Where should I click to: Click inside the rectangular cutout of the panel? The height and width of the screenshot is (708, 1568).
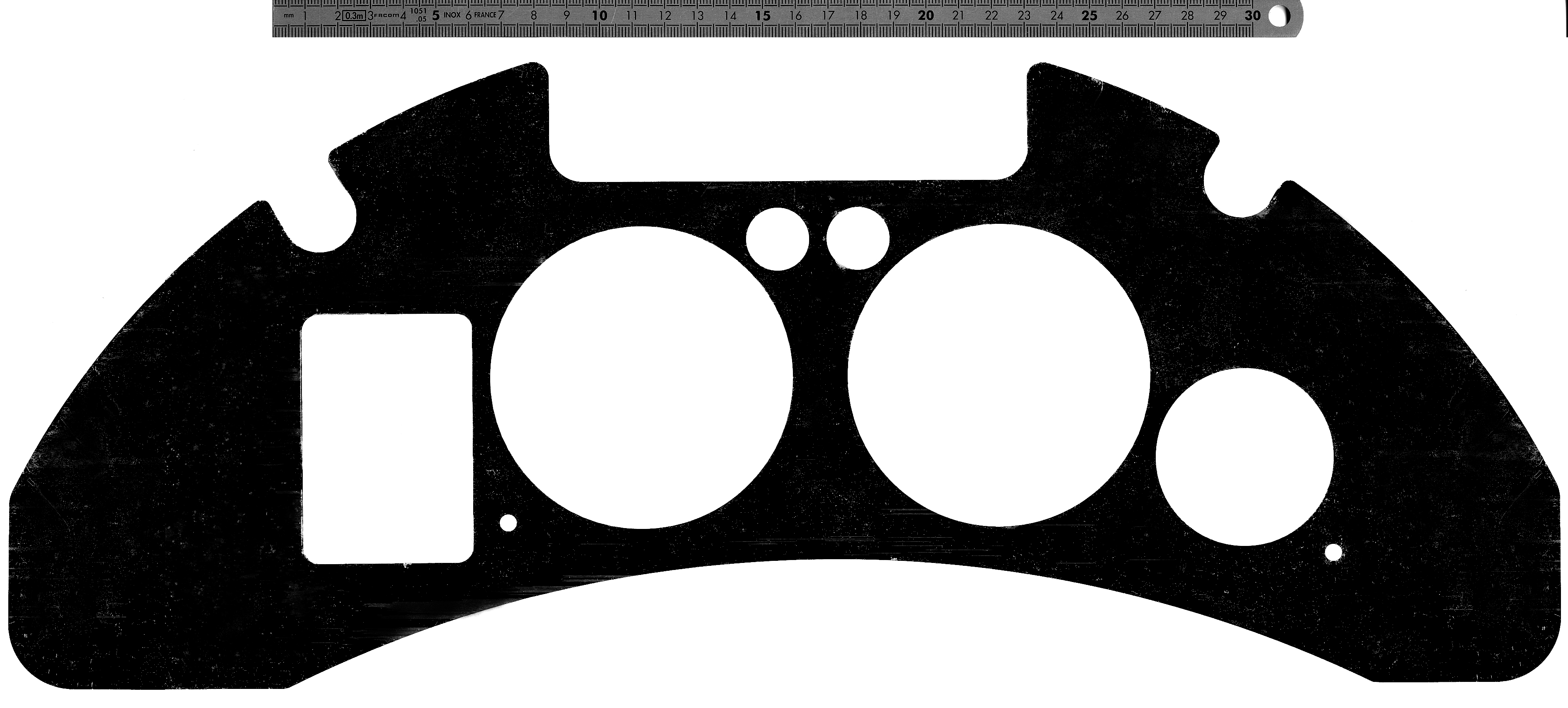[x=387, y=439]
